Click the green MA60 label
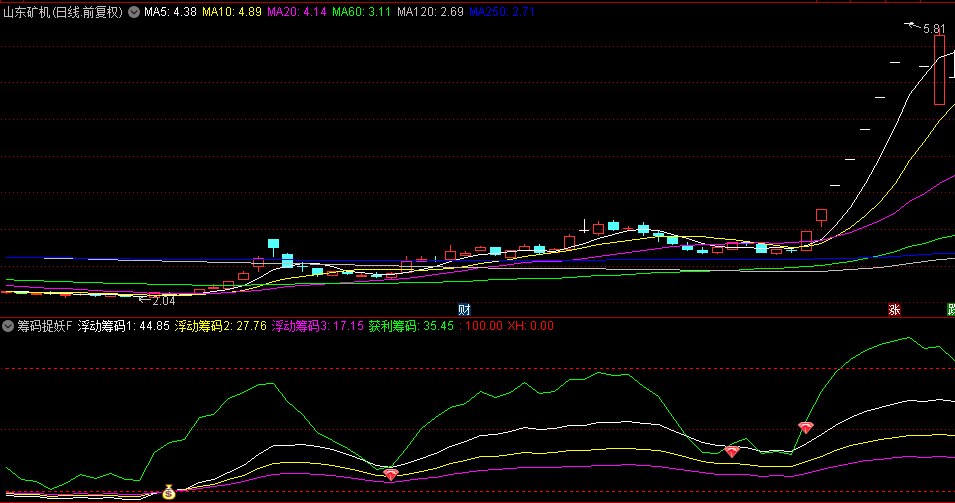The height and width of the screenshot is (503, 955). pos(361,13)
